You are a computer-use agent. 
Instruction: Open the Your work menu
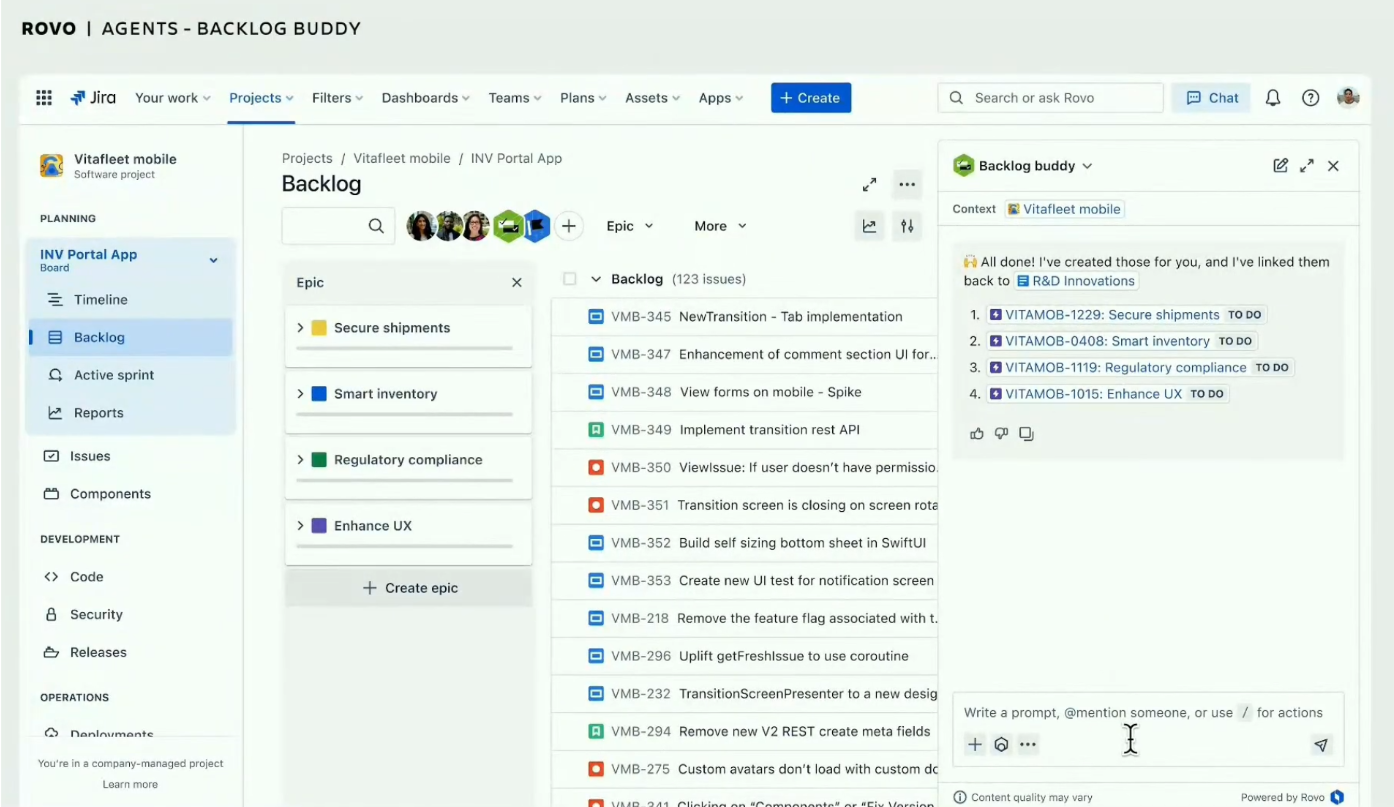point(173,98)
